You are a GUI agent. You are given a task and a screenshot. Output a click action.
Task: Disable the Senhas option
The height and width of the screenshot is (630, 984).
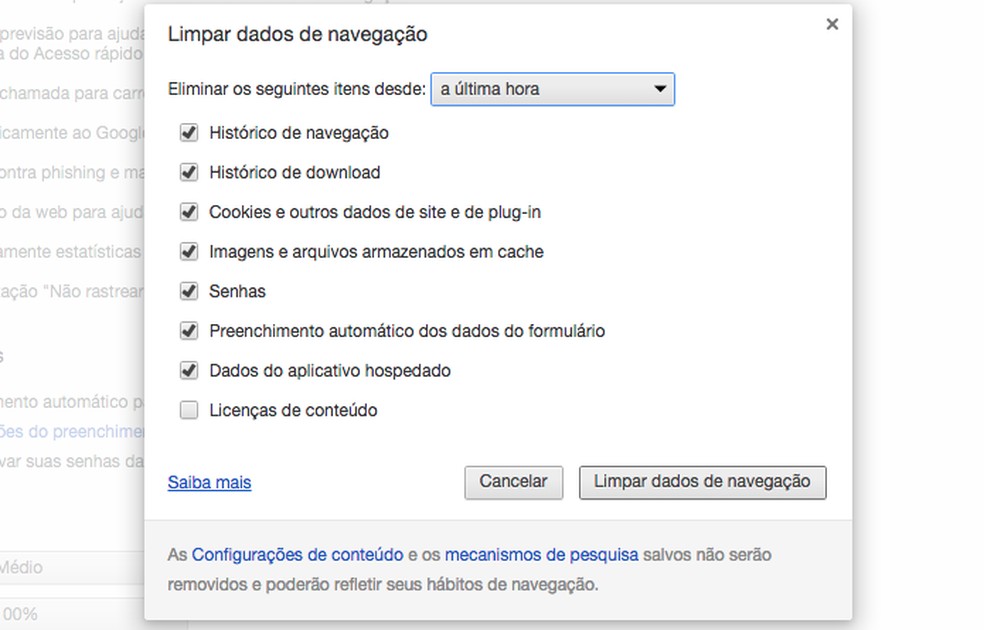coord(188,291)
